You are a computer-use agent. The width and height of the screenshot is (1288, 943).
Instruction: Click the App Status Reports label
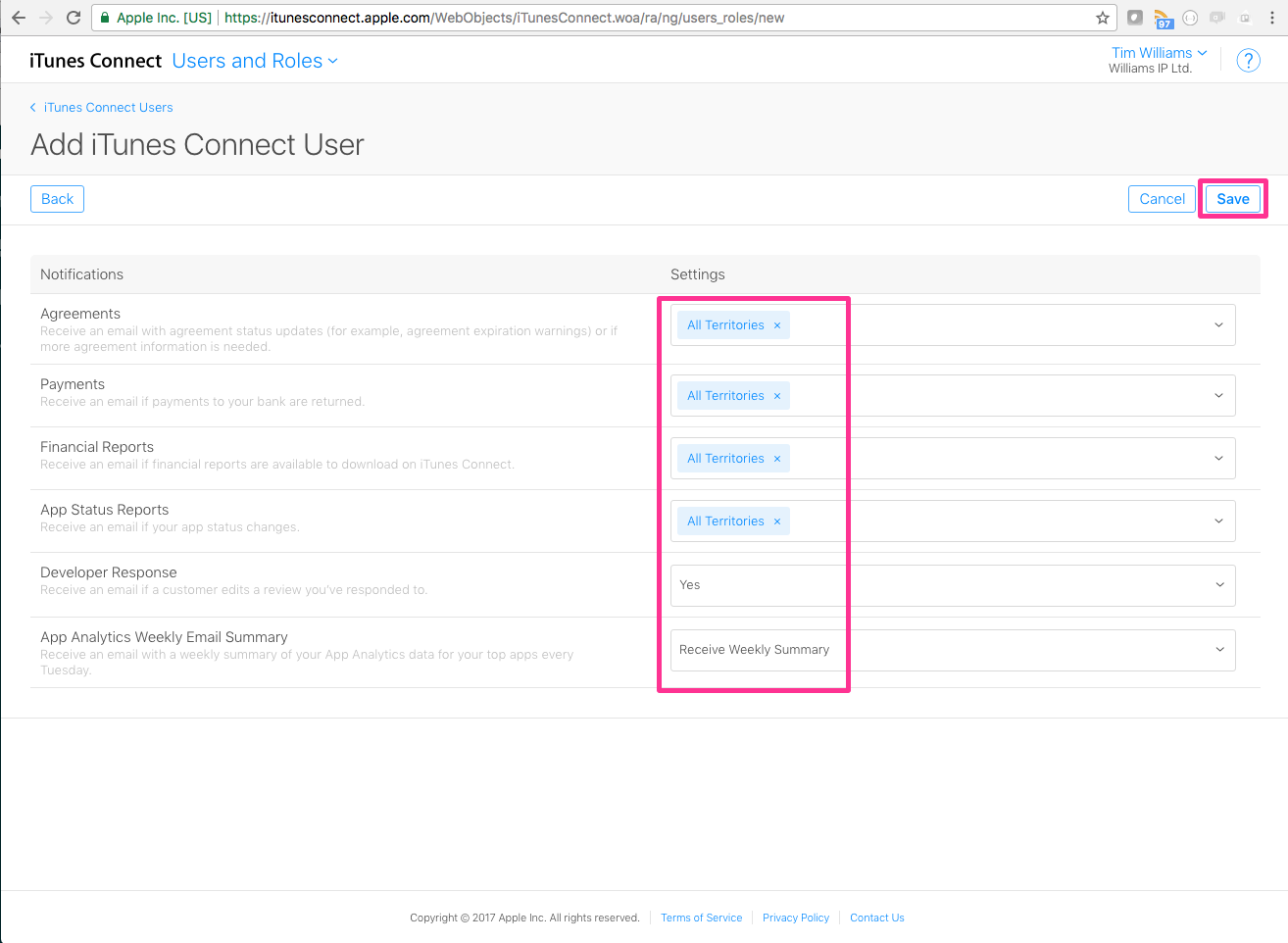[104, 510]
